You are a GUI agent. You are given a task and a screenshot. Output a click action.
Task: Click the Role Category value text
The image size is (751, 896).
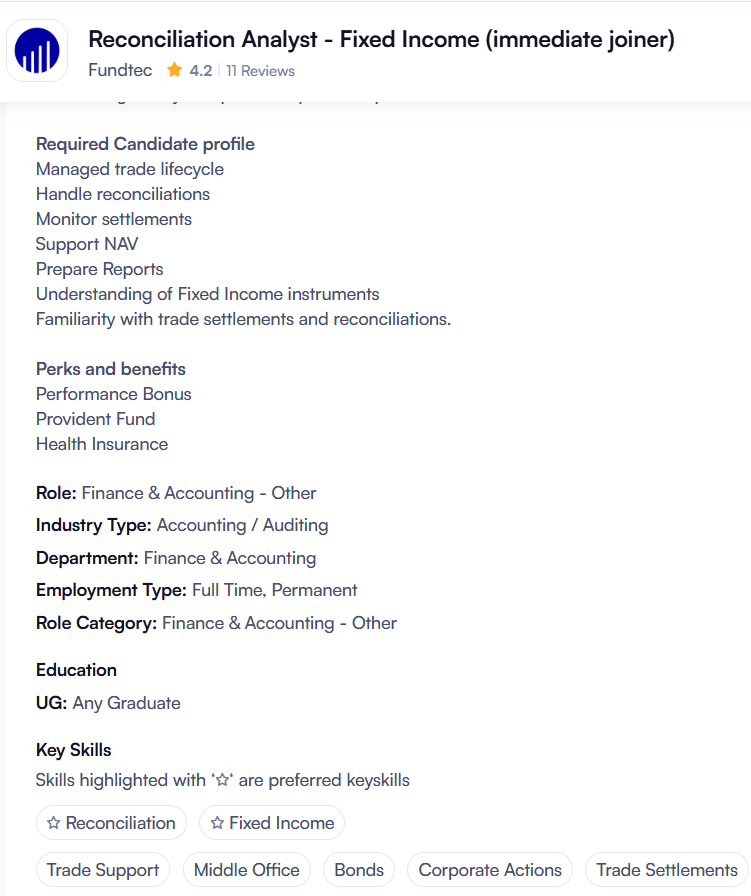[x=279, y=623]
